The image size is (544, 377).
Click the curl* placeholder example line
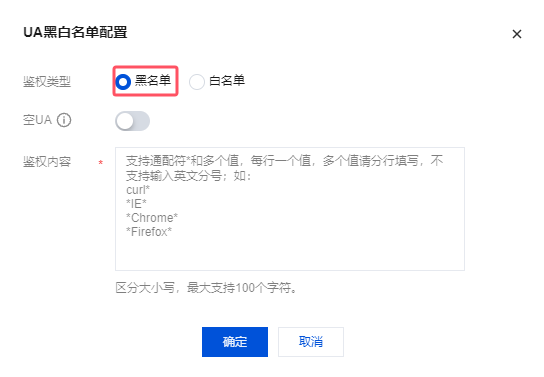point(138,190)
